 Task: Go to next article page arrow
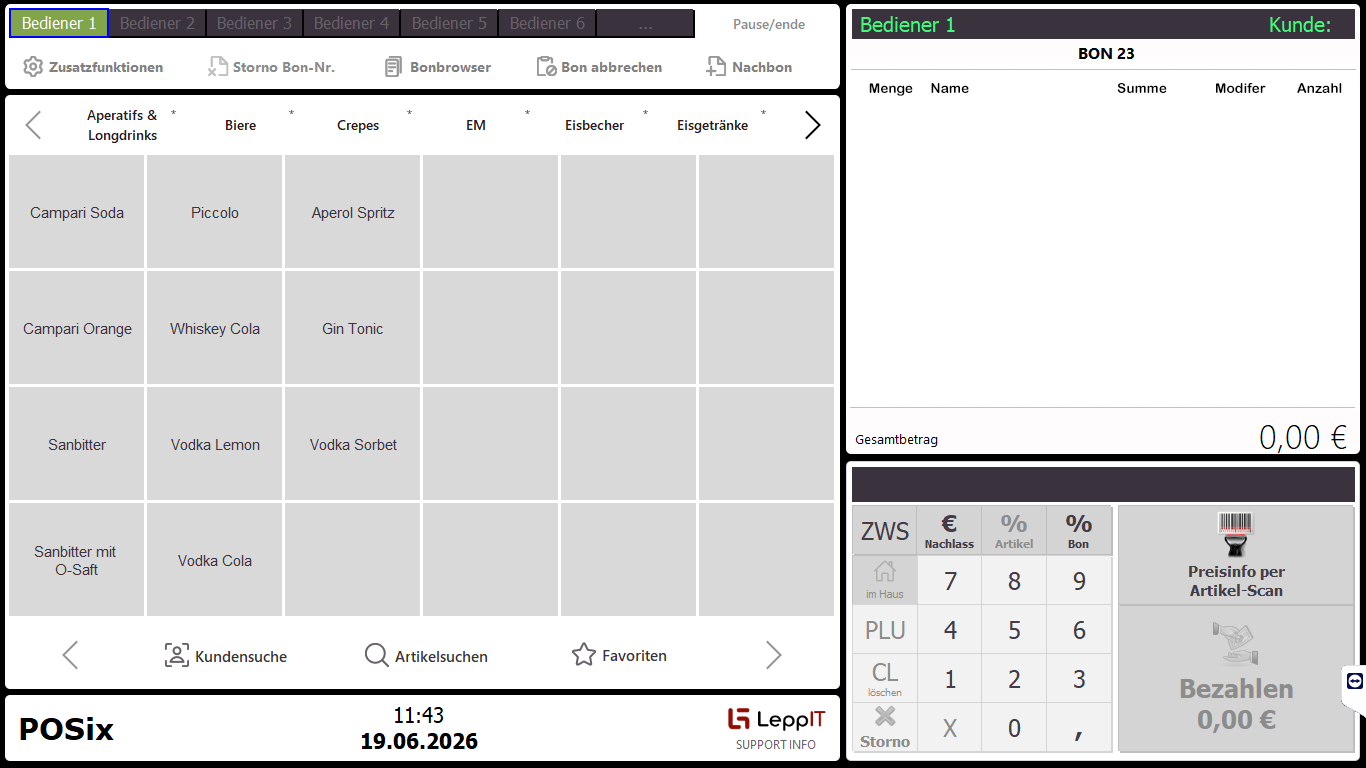tap(773, 655)
